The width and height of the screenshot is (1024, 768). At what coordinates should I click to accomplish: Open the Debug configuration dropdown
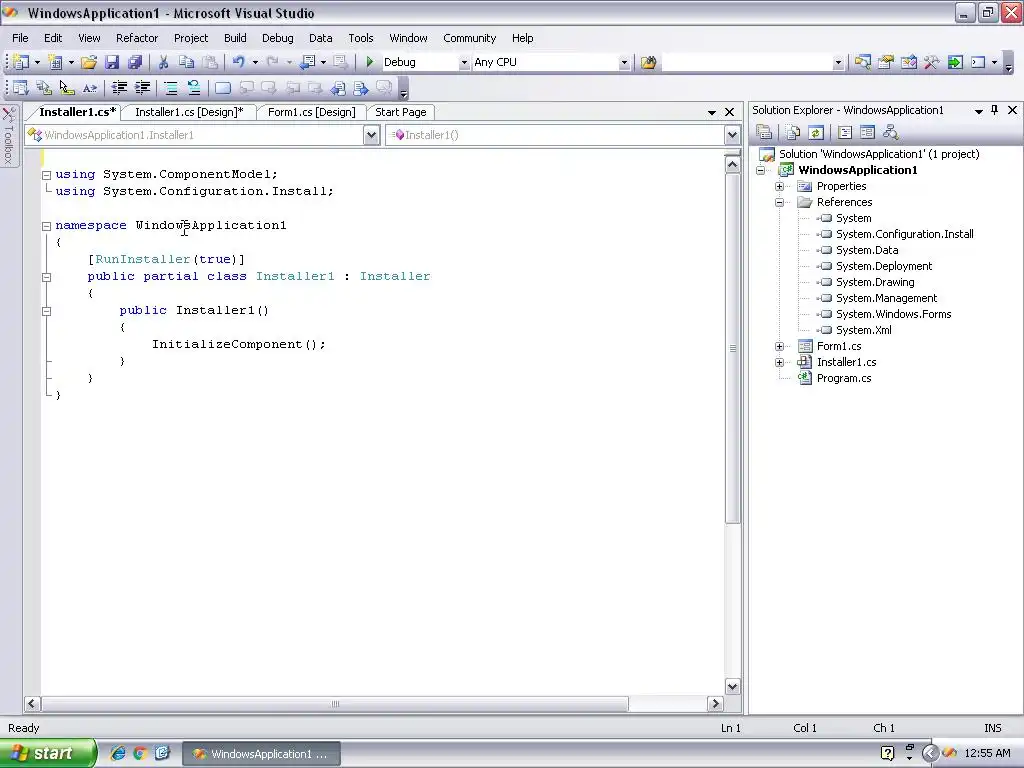(x=464, y=63)
